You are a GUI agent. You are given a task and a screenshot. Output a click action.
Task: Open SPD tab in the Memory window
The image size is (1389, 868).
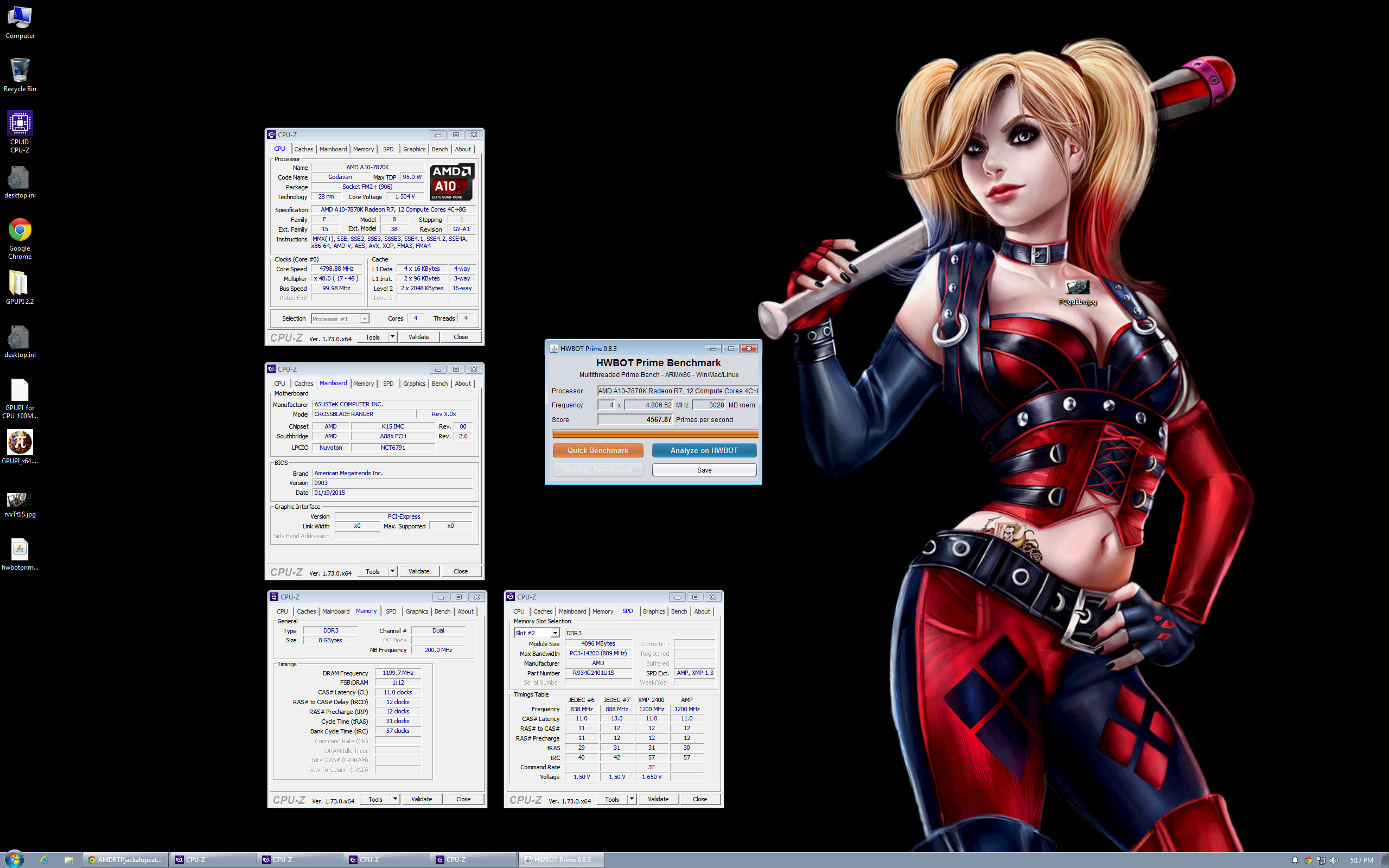click(391, 611)
